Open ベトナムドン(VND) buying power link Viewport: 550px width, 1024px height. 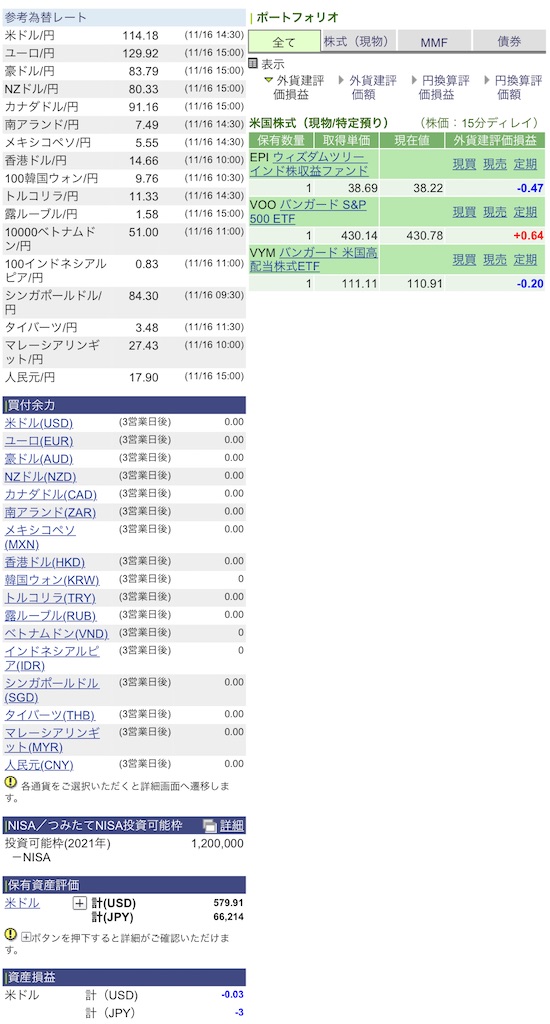click(56, 633)
